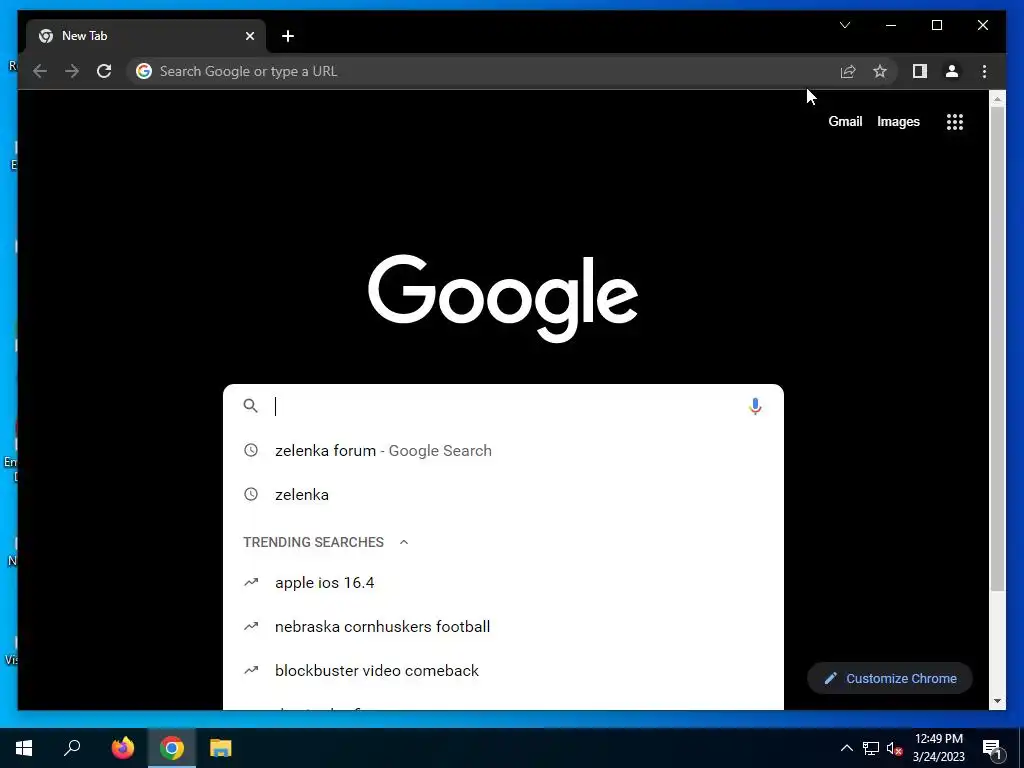Collapse the Trending Searches section
Viewport: 1024px width, 768px height.
pyautogui.click(x=404, y=542)
